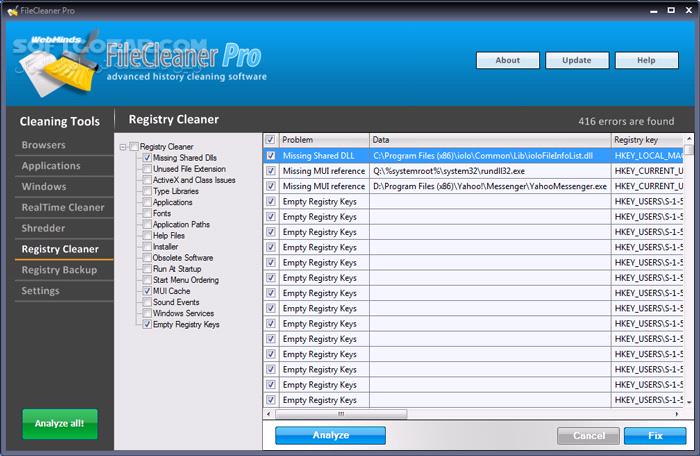Open the About dialog

[x=508, y=60]
